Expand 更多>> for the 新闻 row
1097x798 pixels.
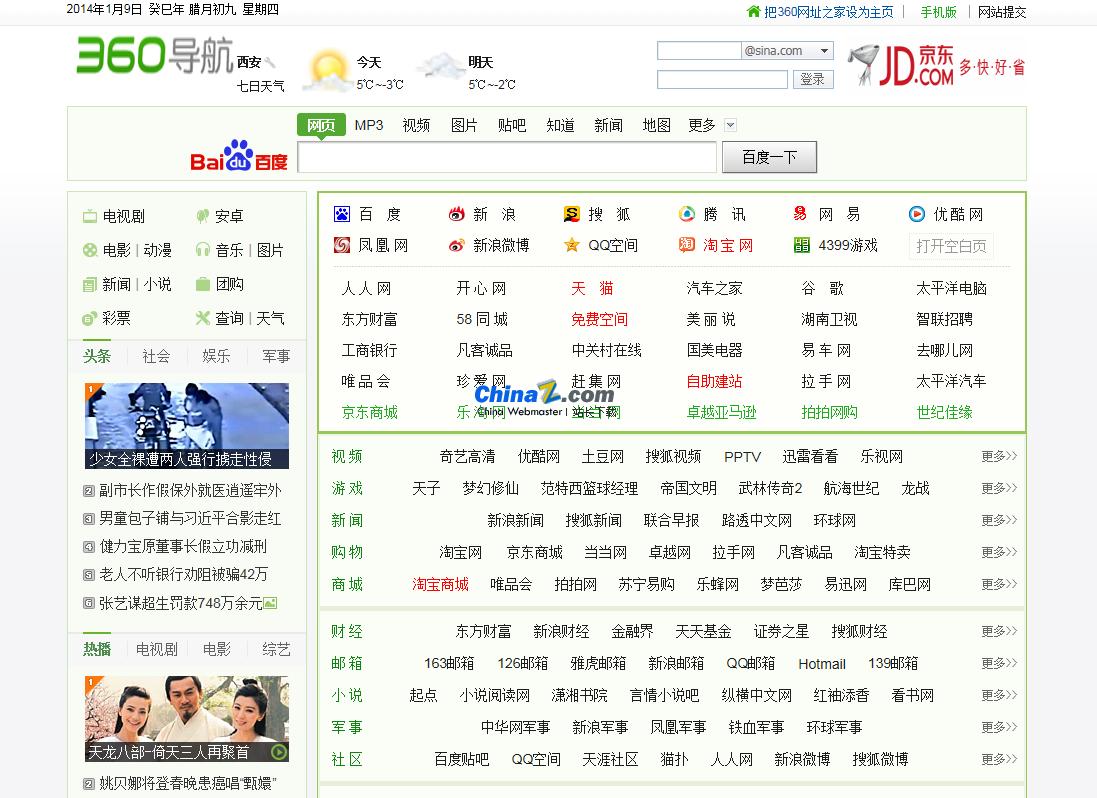tap(999, 520)
